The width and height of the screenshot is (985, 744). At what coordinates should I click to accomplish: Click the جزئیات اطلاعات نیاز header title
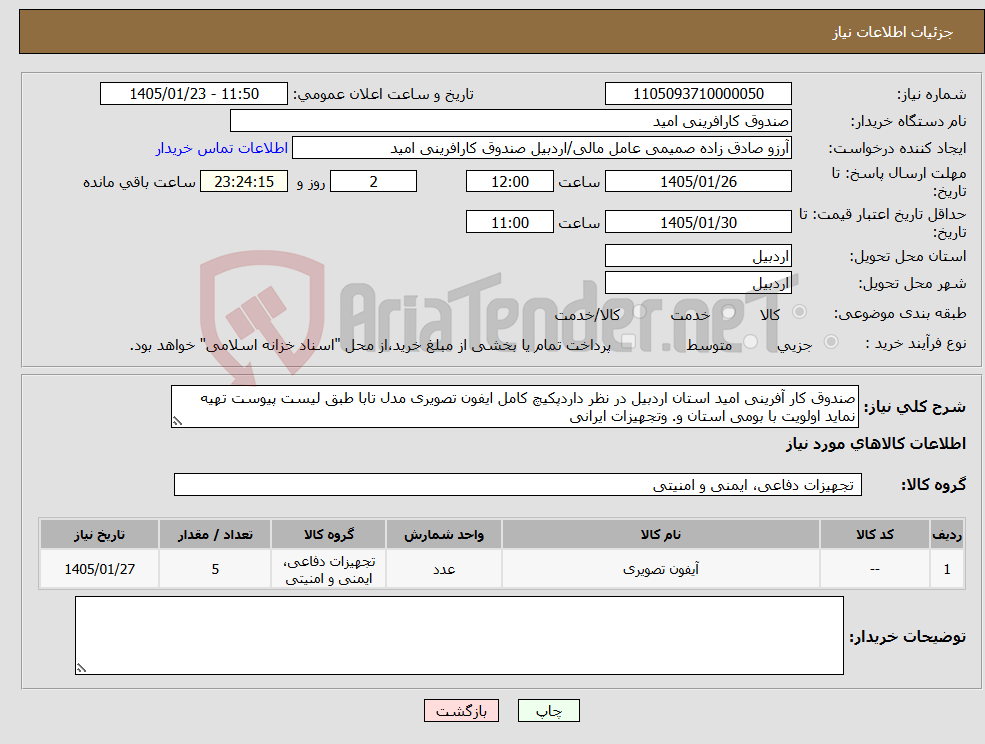pyautogui.click(x=893, y=32)
